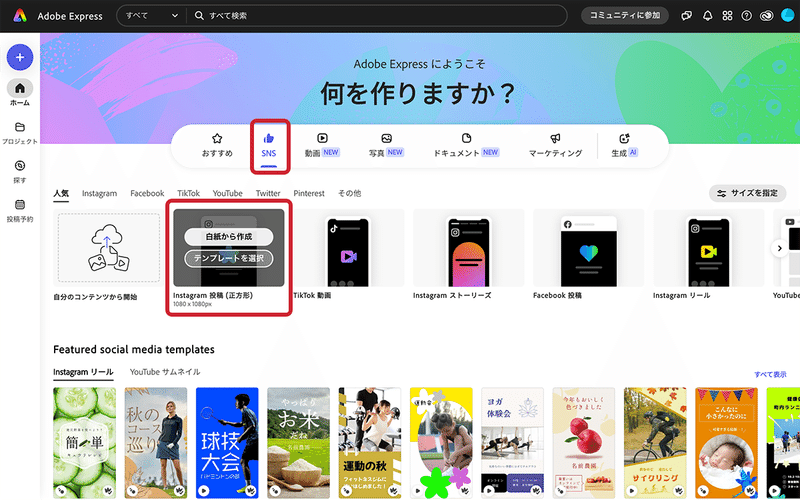Open the Creative Cloud icon

[766, 16]
